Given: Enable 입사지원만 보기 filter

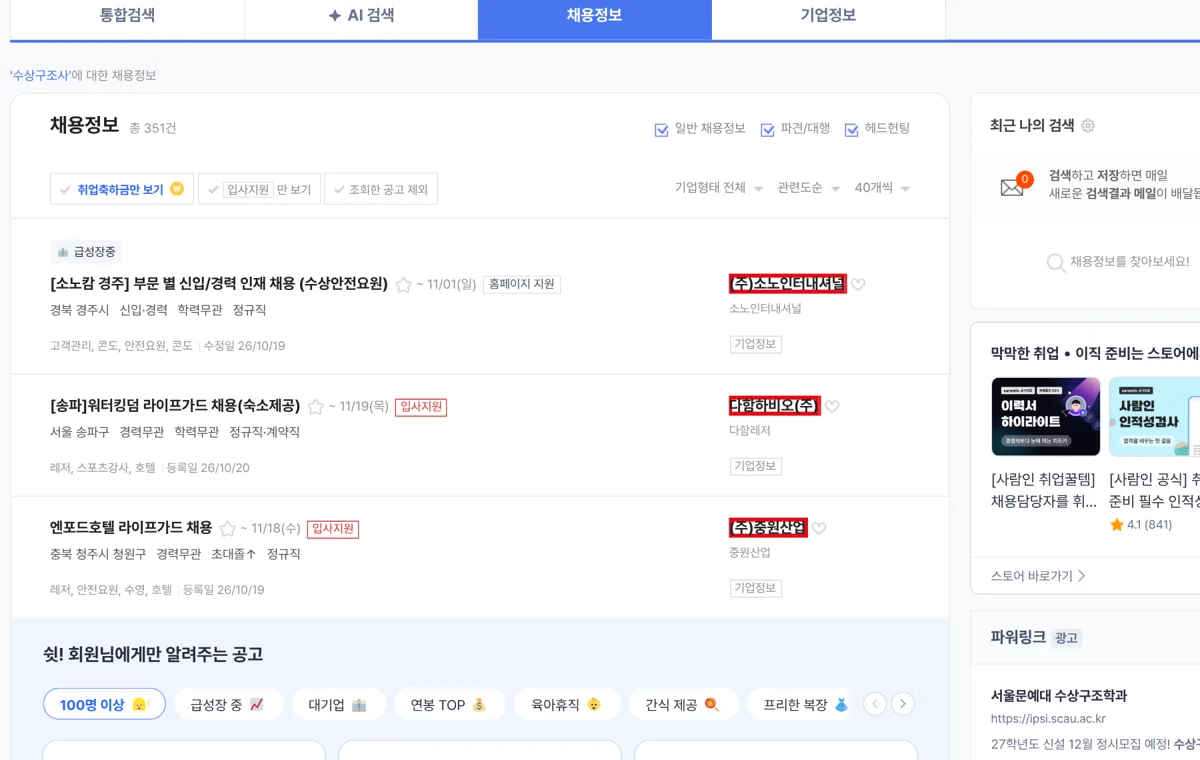Looking at the screenshot, I should pyautogui.click(x=259, y=189).
